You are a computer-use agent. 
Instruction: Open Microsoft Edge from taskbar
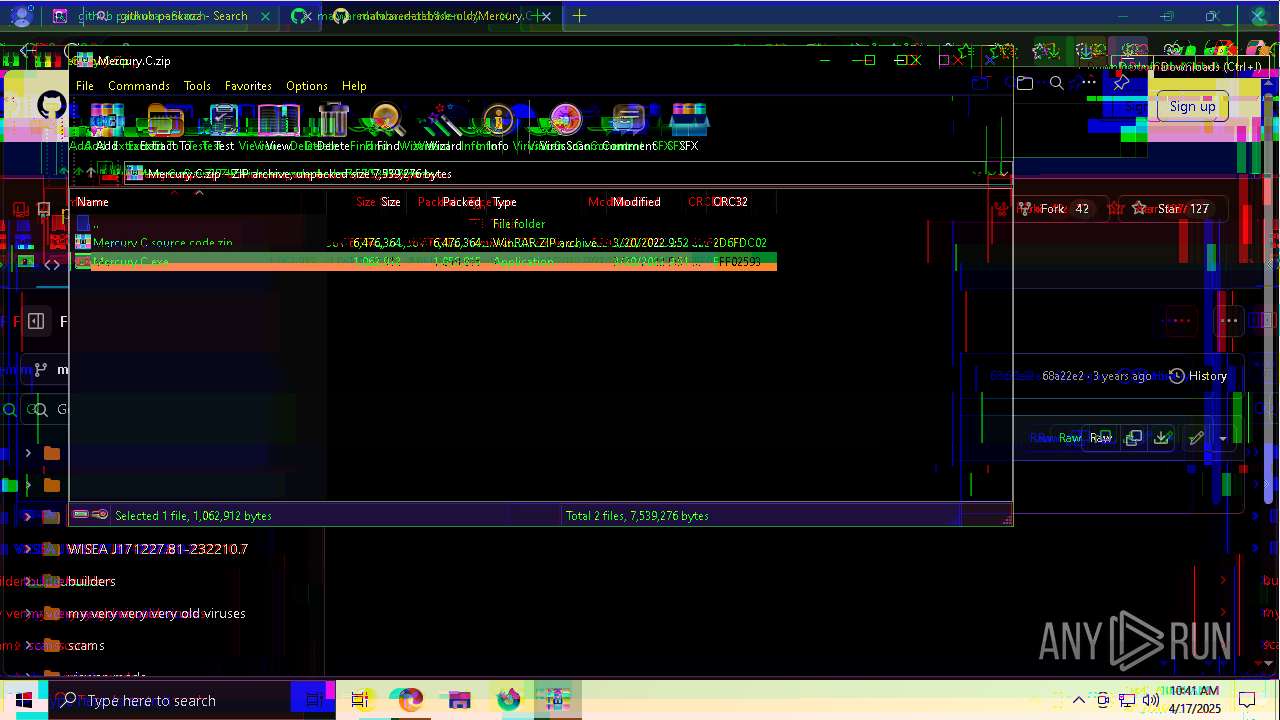click(410, 700)
